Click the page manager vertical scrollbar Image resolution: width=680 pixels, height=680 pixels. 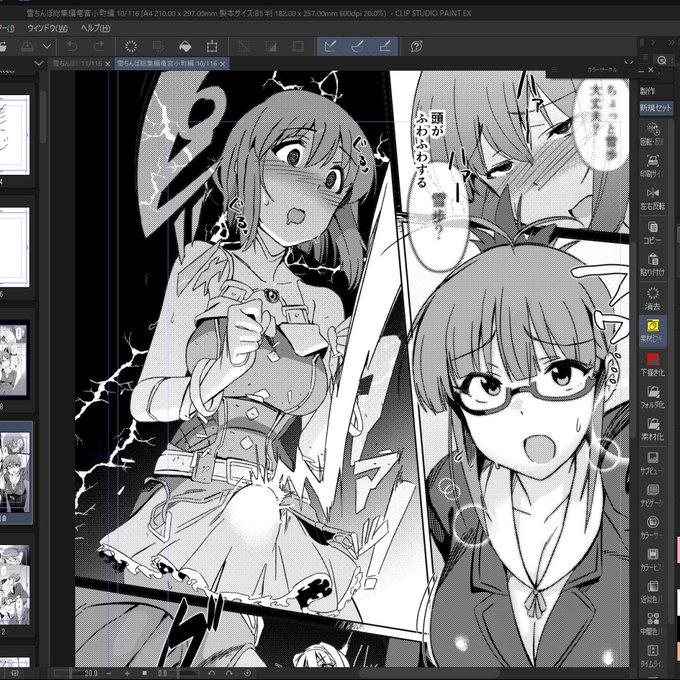tap(43, 117)
